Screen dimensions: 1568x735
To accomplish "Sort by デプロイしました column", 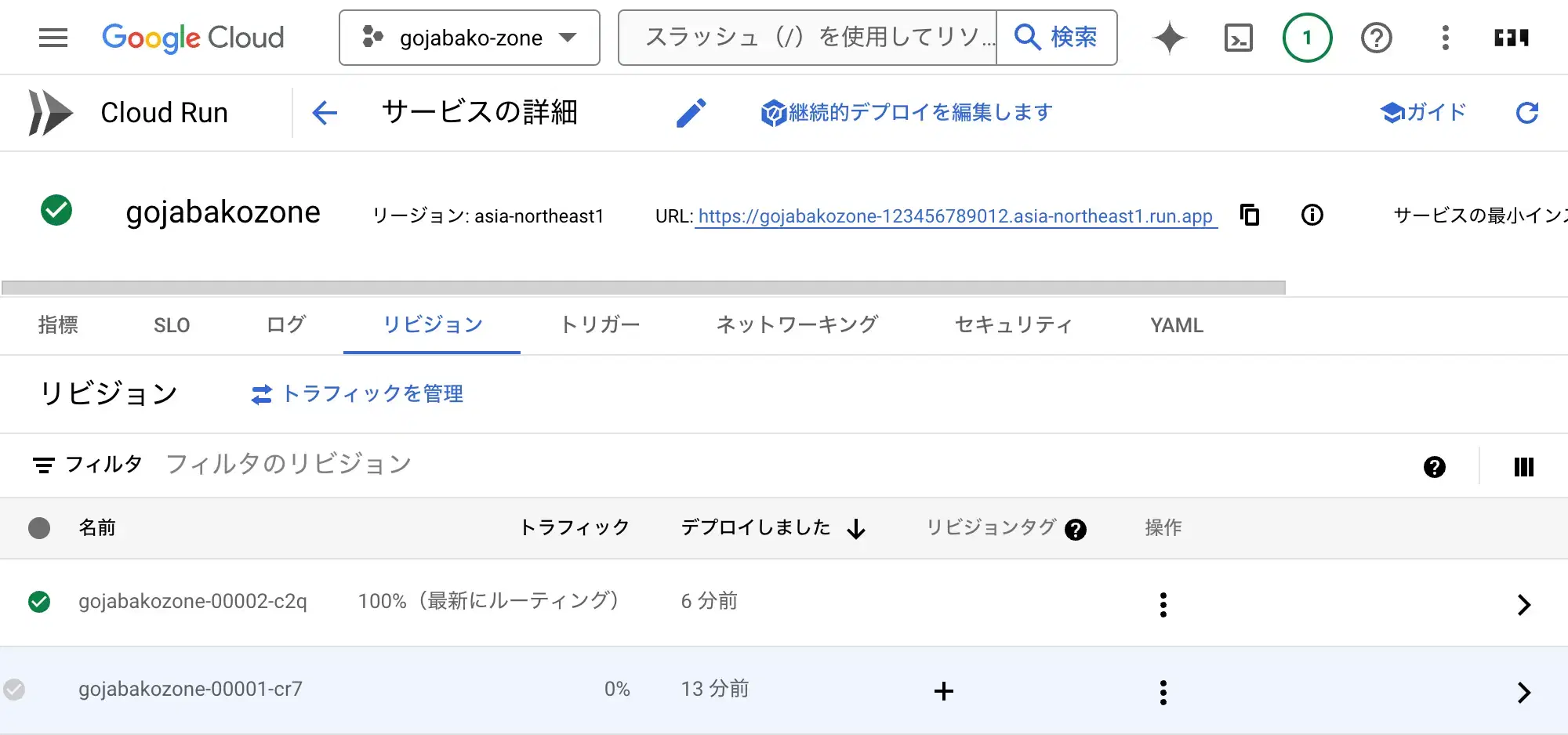I will click(x=756, y=527).
